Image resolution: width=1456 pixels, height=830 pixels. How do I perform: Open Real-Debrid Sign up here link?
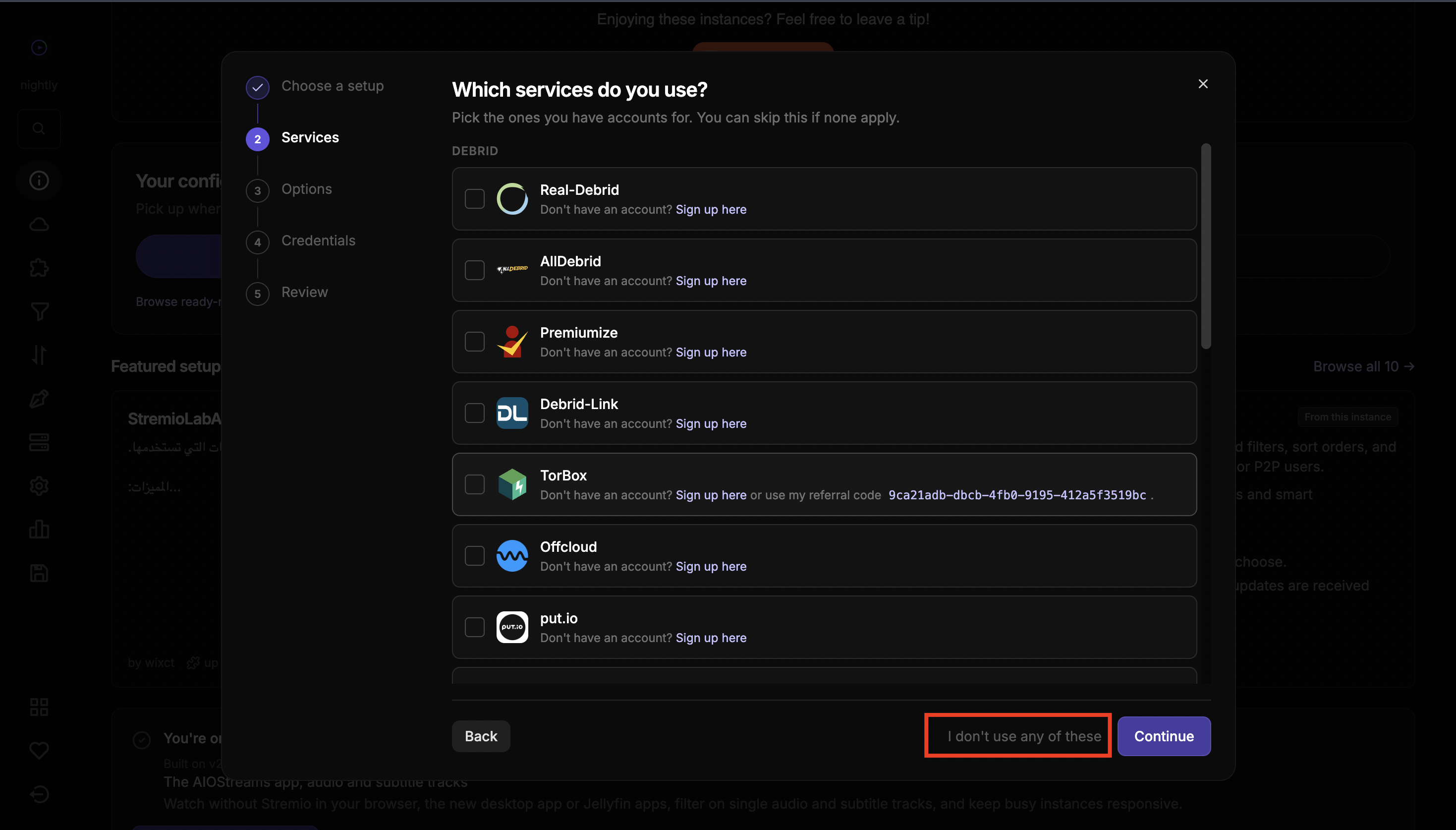click(x=711, y=210)
